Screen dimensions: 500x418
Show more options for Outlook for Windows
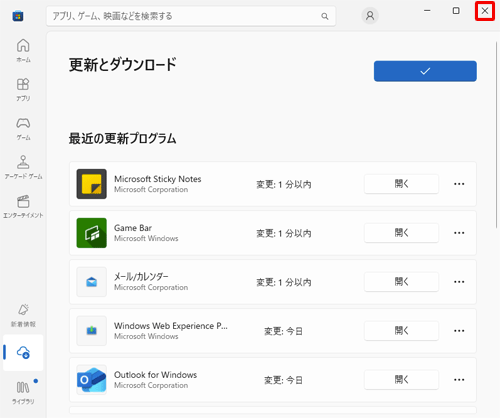coord(459,380)
